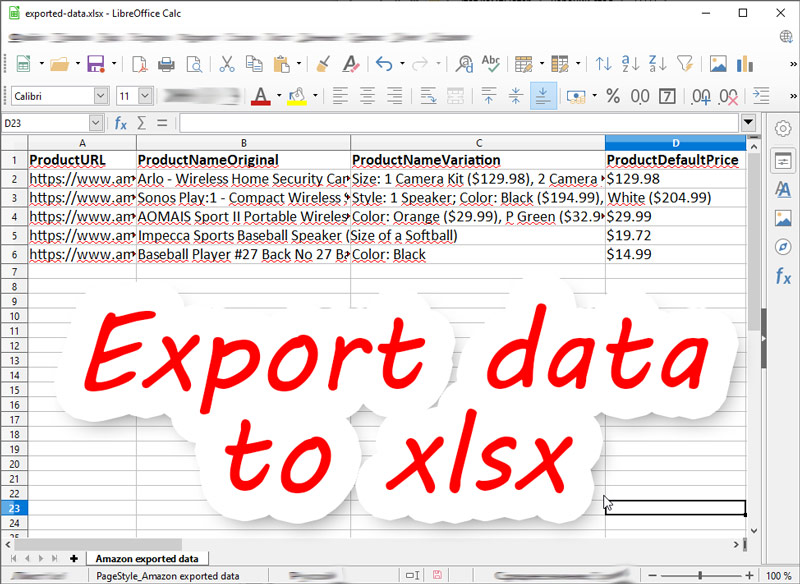This screenshot has width=800, height=584.
Task: Click the Formula equals icon
Action: (162, 123)
